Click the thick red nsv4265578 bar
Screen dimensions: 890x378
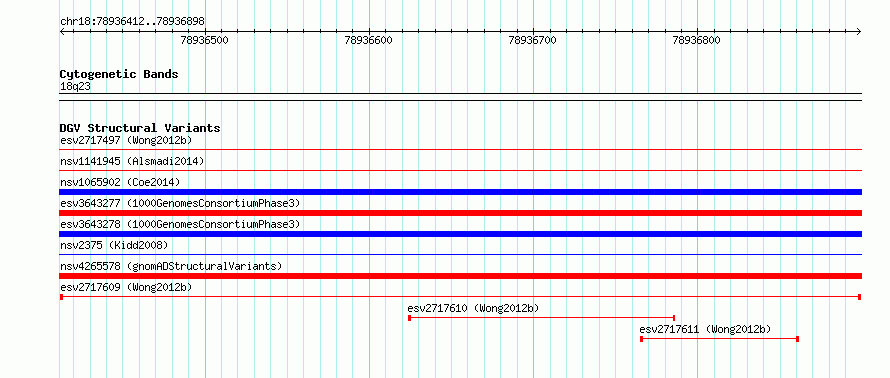pos(461,276)
